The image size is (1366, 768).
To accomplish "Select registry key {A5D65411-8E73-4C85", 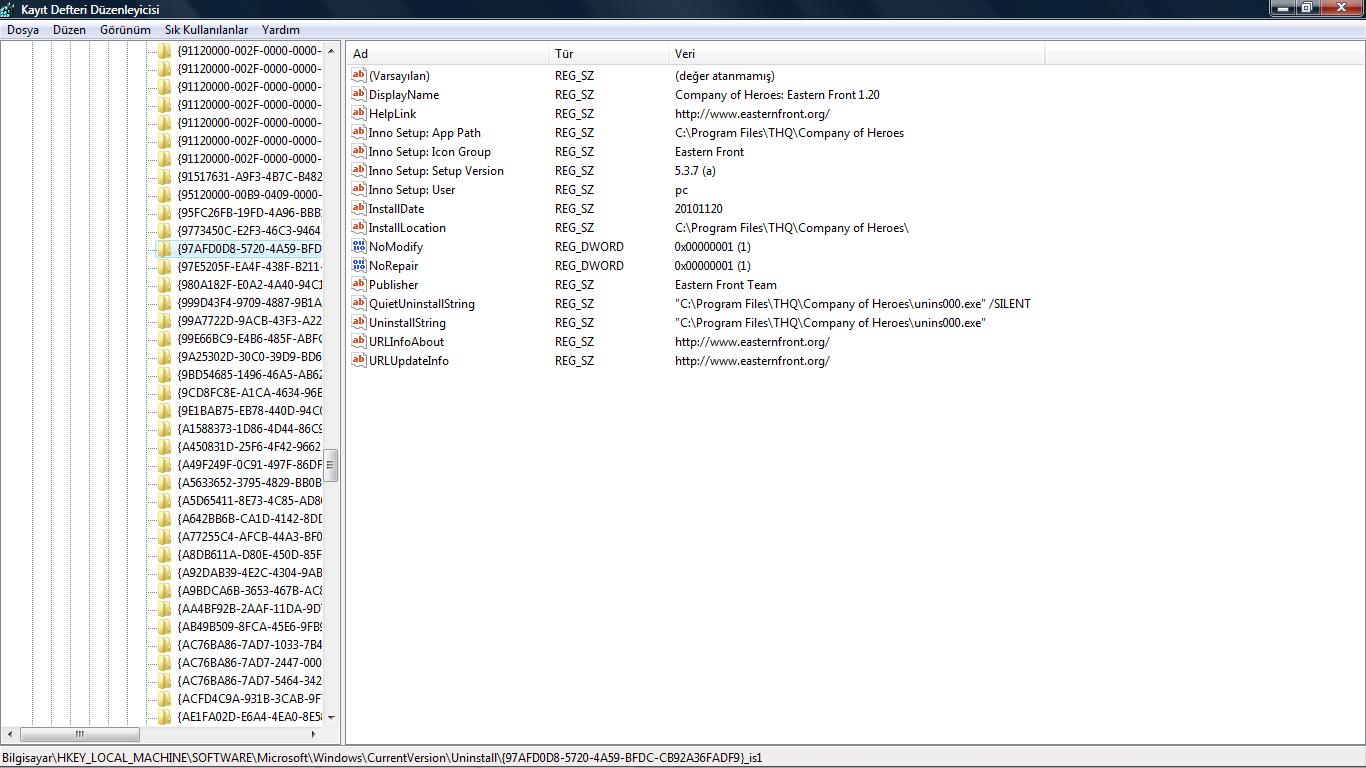I will (249, 500).
